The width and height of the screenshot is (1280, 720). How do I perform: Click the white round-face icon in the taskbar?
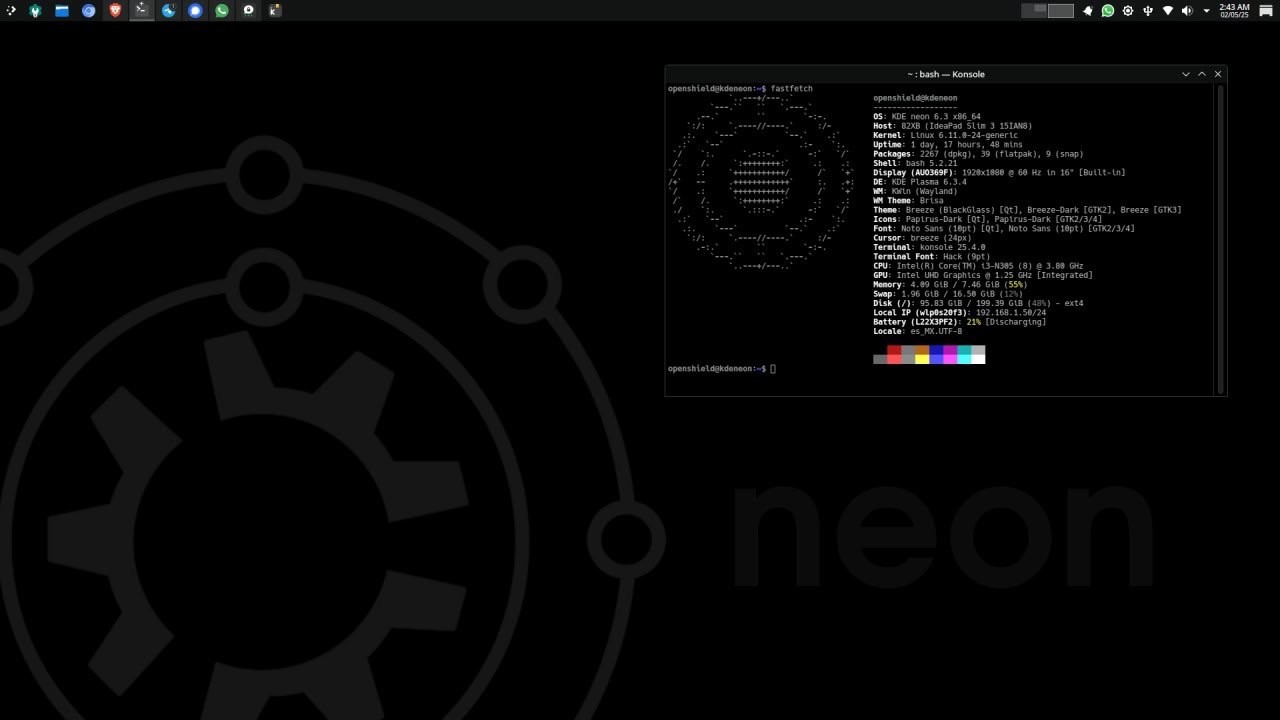point(248,11)
